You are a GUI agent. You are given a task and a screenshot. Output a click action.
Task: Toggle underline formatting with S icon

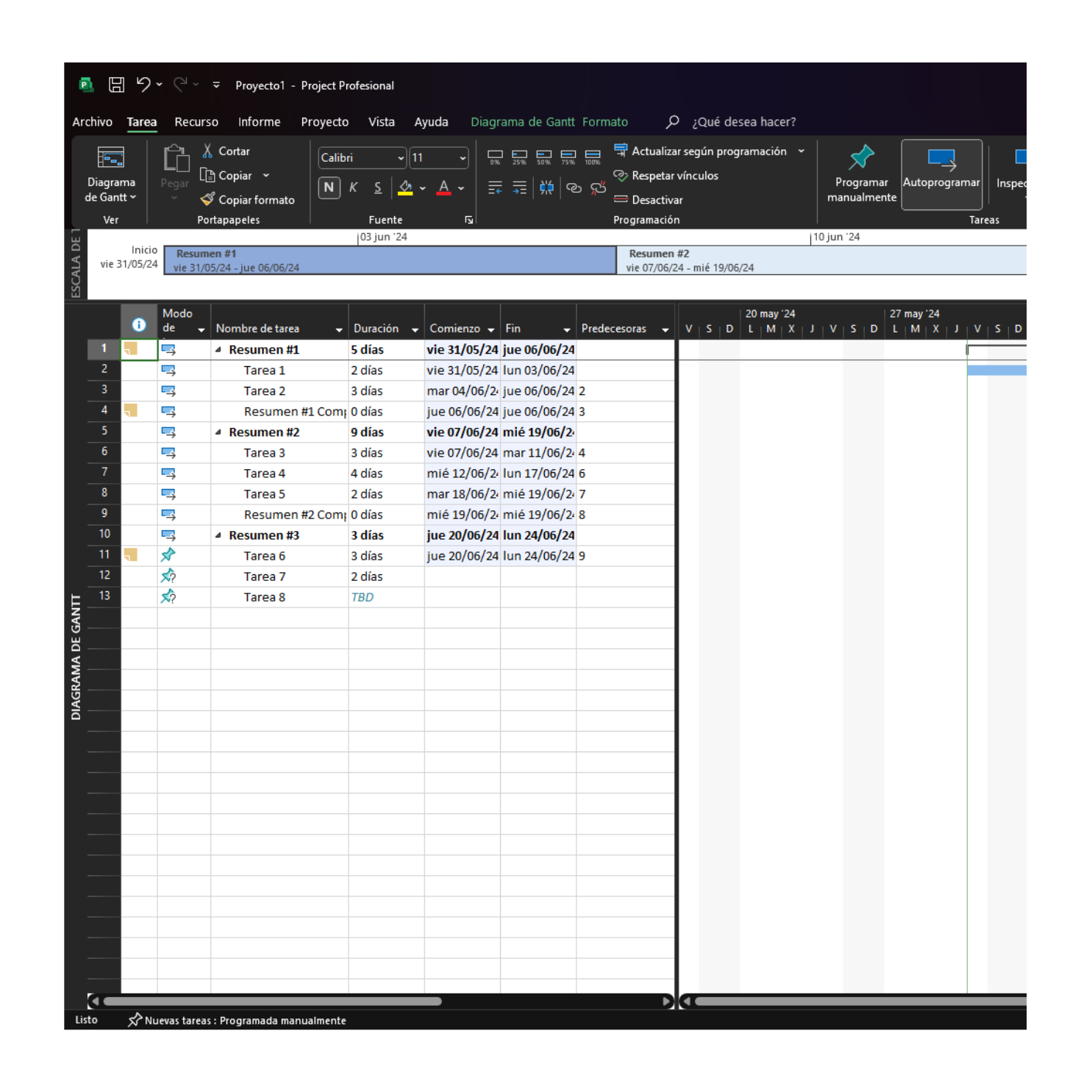tap(377, 189)
